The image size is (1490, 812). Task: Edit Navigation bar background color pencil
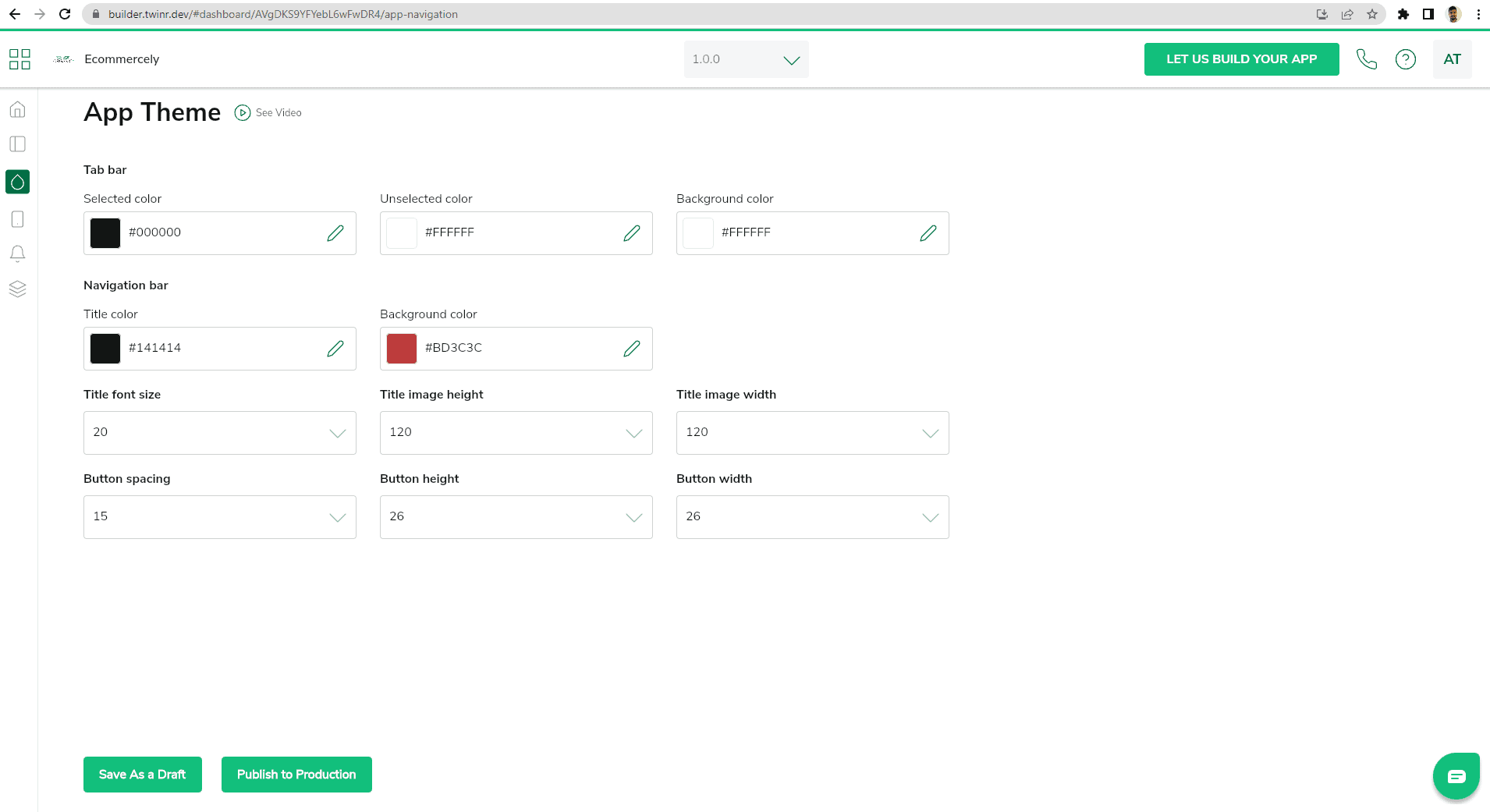point(632,349)
